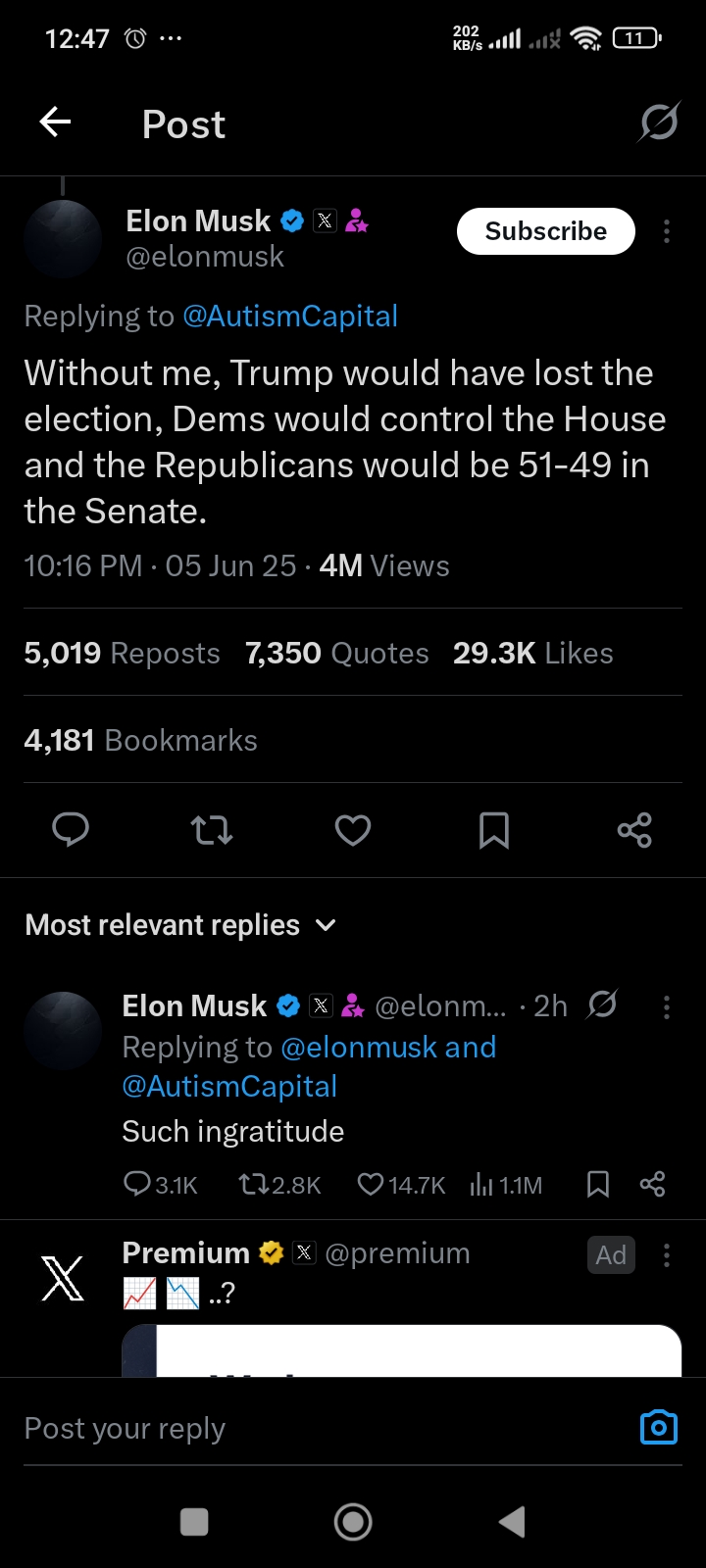Open the camera in the reply bar
The height and width of the screenshot is (1568, 706).
tap(658, 1427)
